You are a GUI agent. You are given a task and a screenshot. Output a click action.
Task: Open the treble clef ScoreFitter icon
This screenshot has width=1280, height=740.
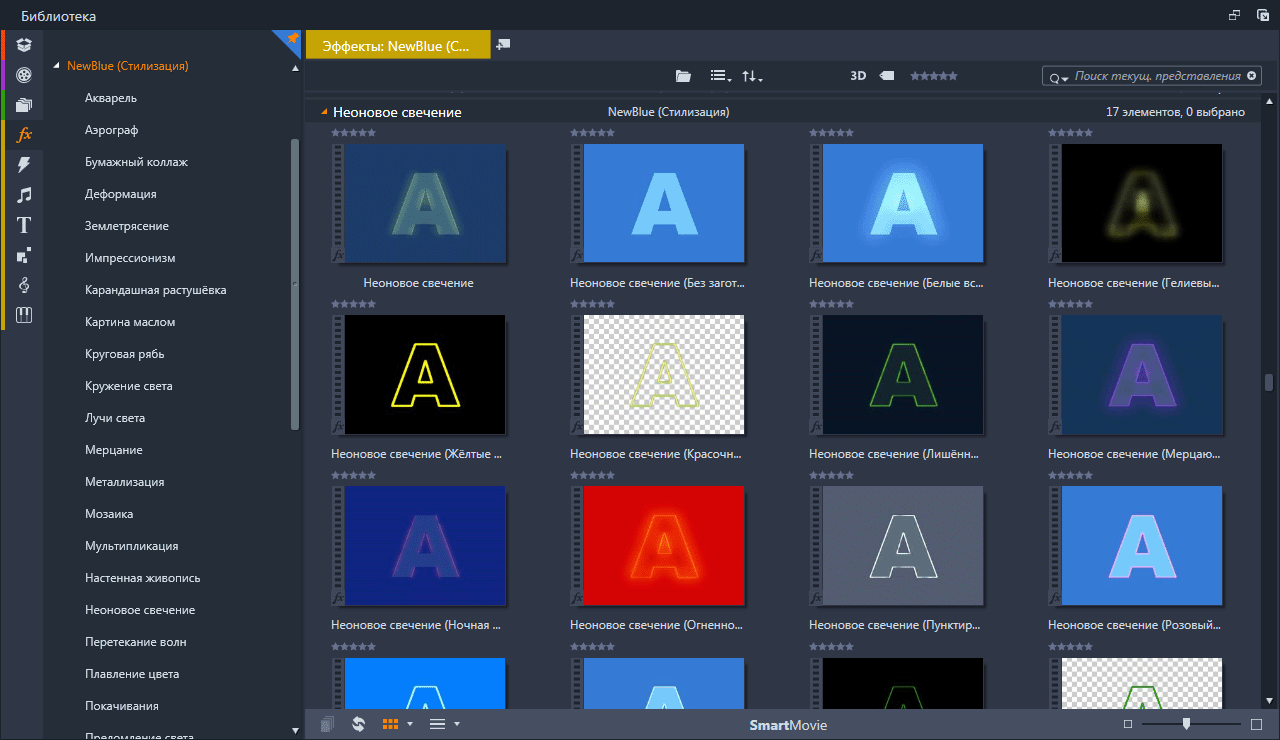pyautogui.click(x=24, y=285)
